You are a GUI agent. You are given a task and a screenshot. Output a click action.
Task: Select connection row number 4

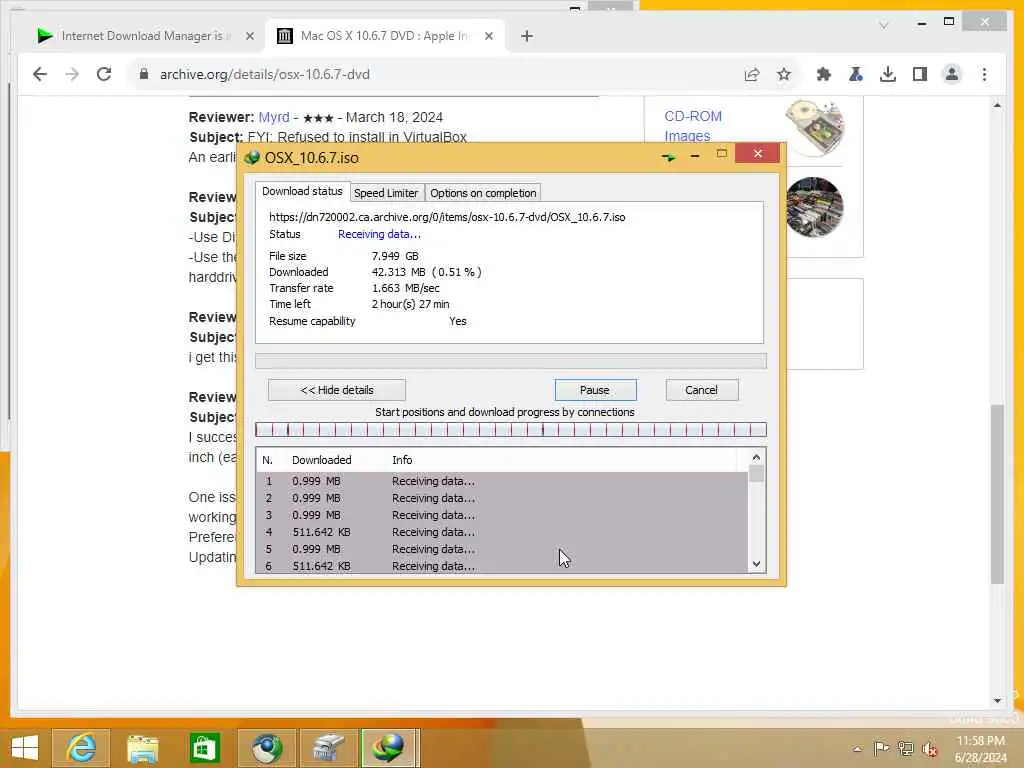pyautogui.click(x=502, y=532)
